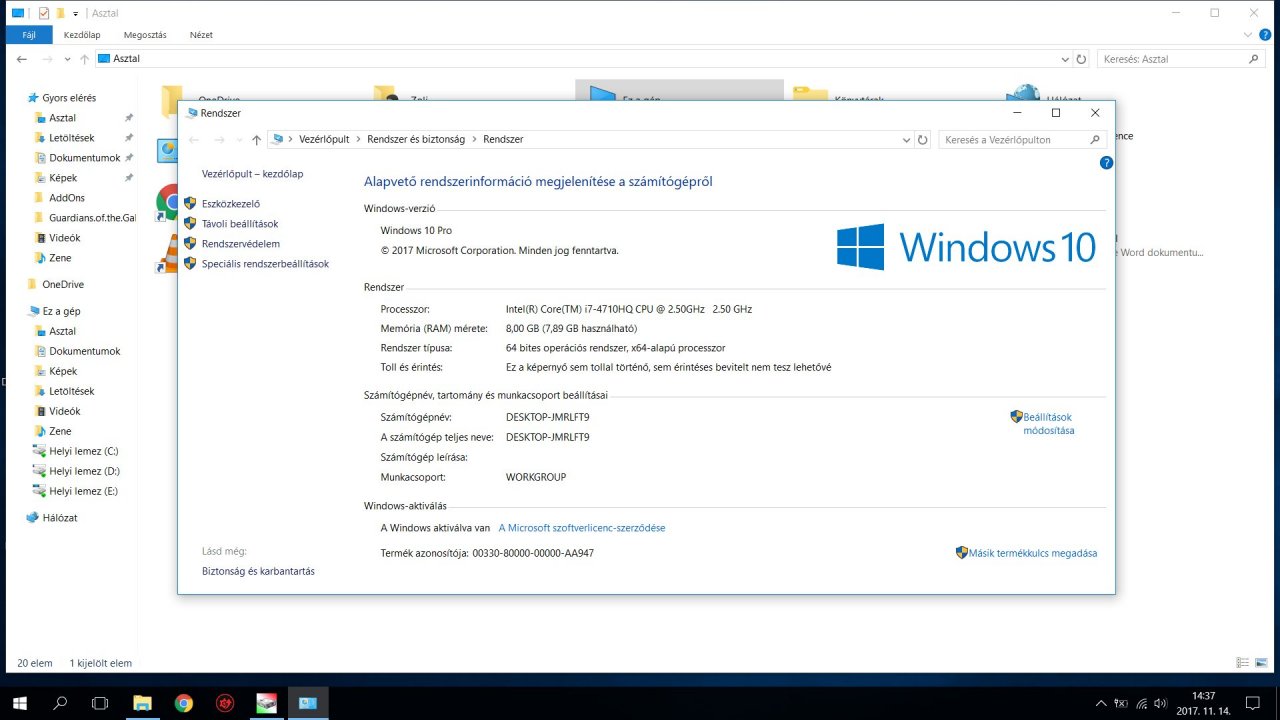Expand chevron after Vezérlőpult breadcrumb

(x=358, y=140)
